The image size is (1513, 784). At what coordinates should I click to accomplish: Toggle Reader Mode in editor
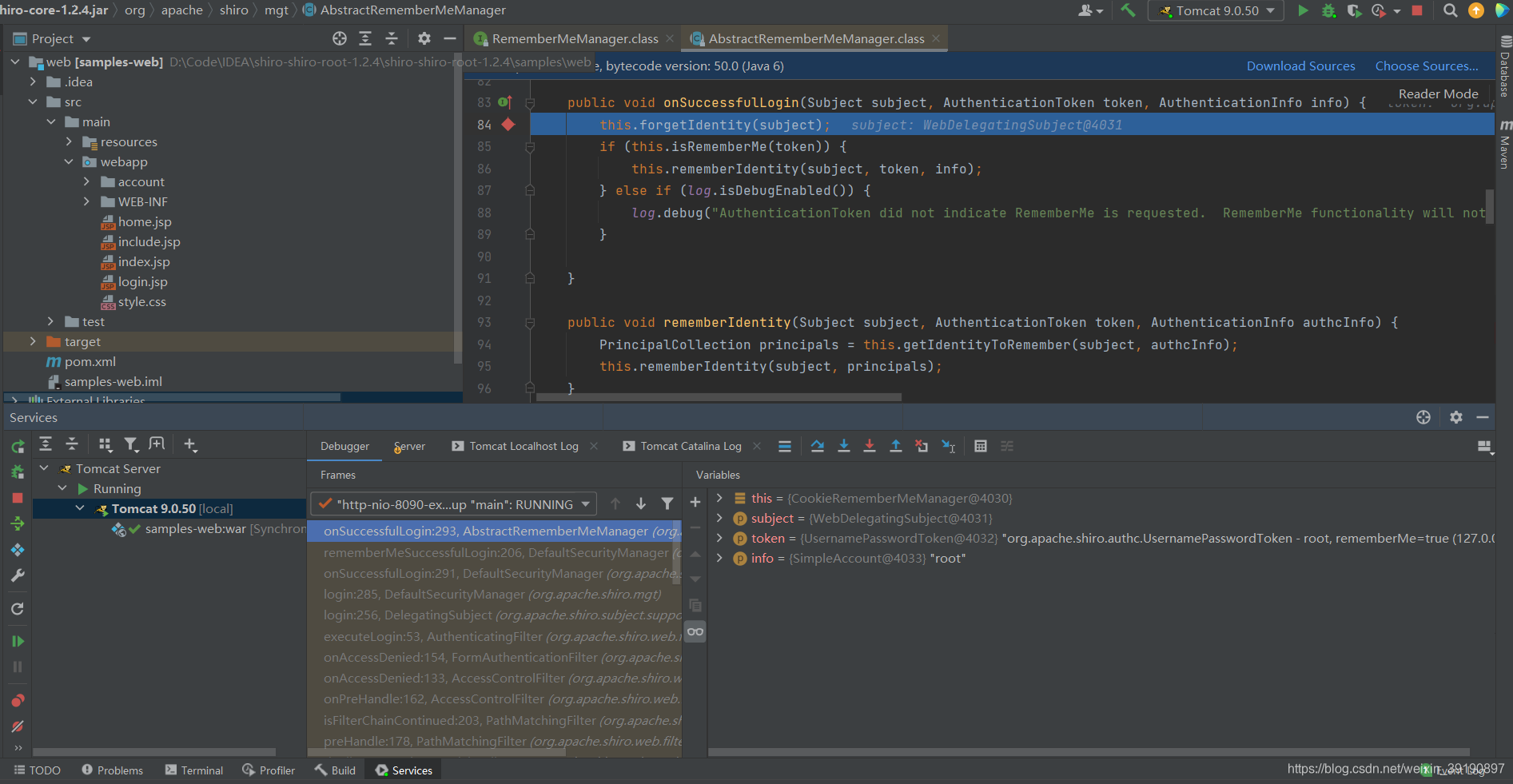pyautogui.click(x=1438, y=94)
